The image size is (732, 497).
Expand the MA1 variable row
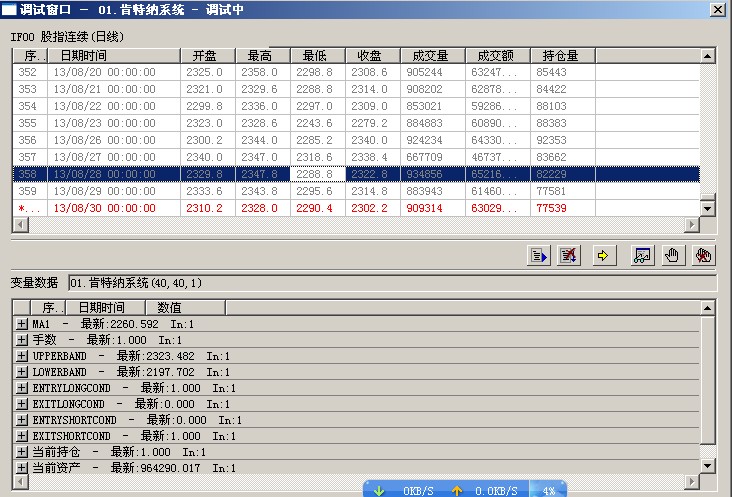(21, 324)
